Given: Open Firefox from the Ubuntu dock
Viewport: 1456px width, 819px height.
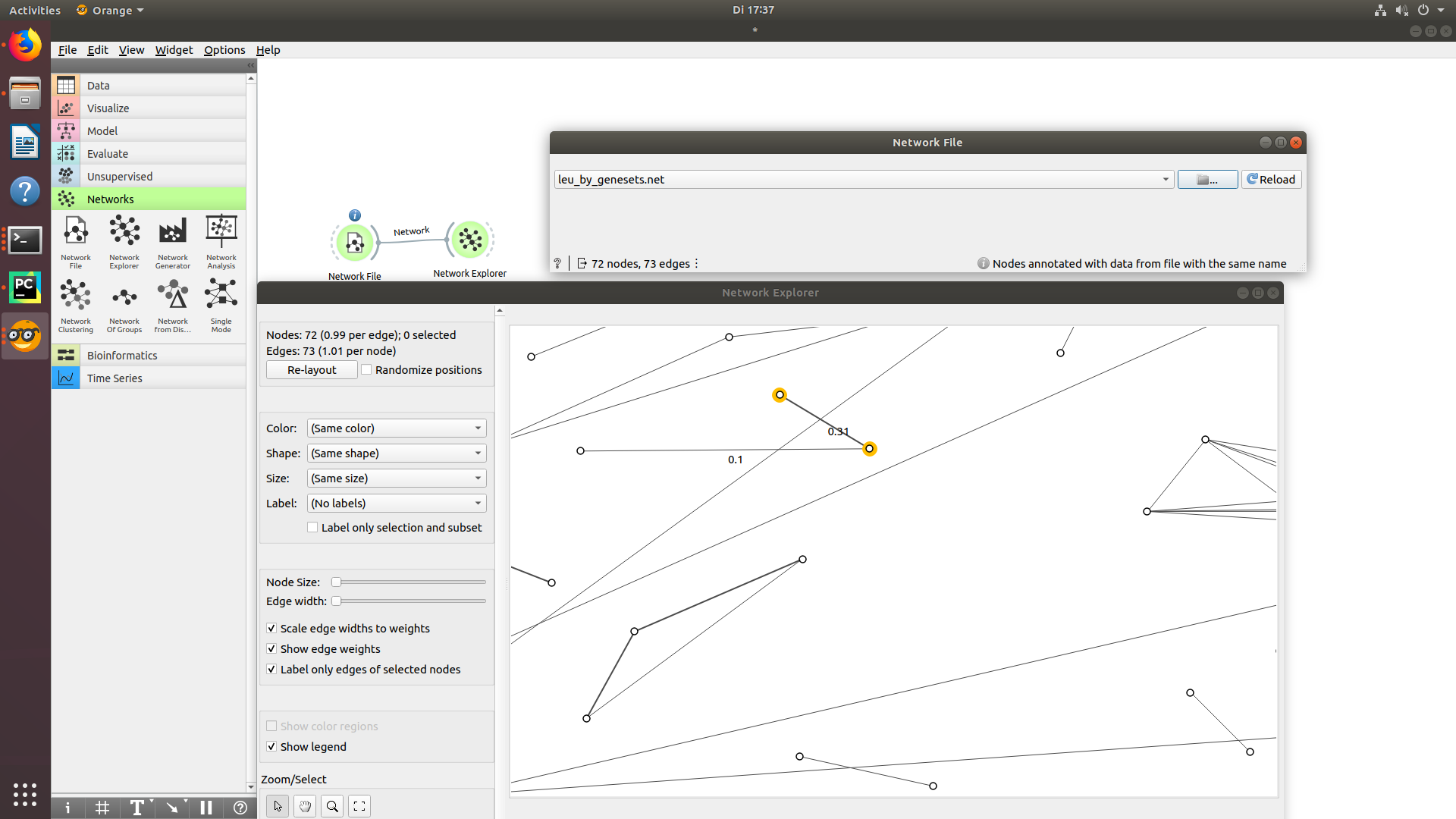Looking at the screenshot, I should click(25, 45).
